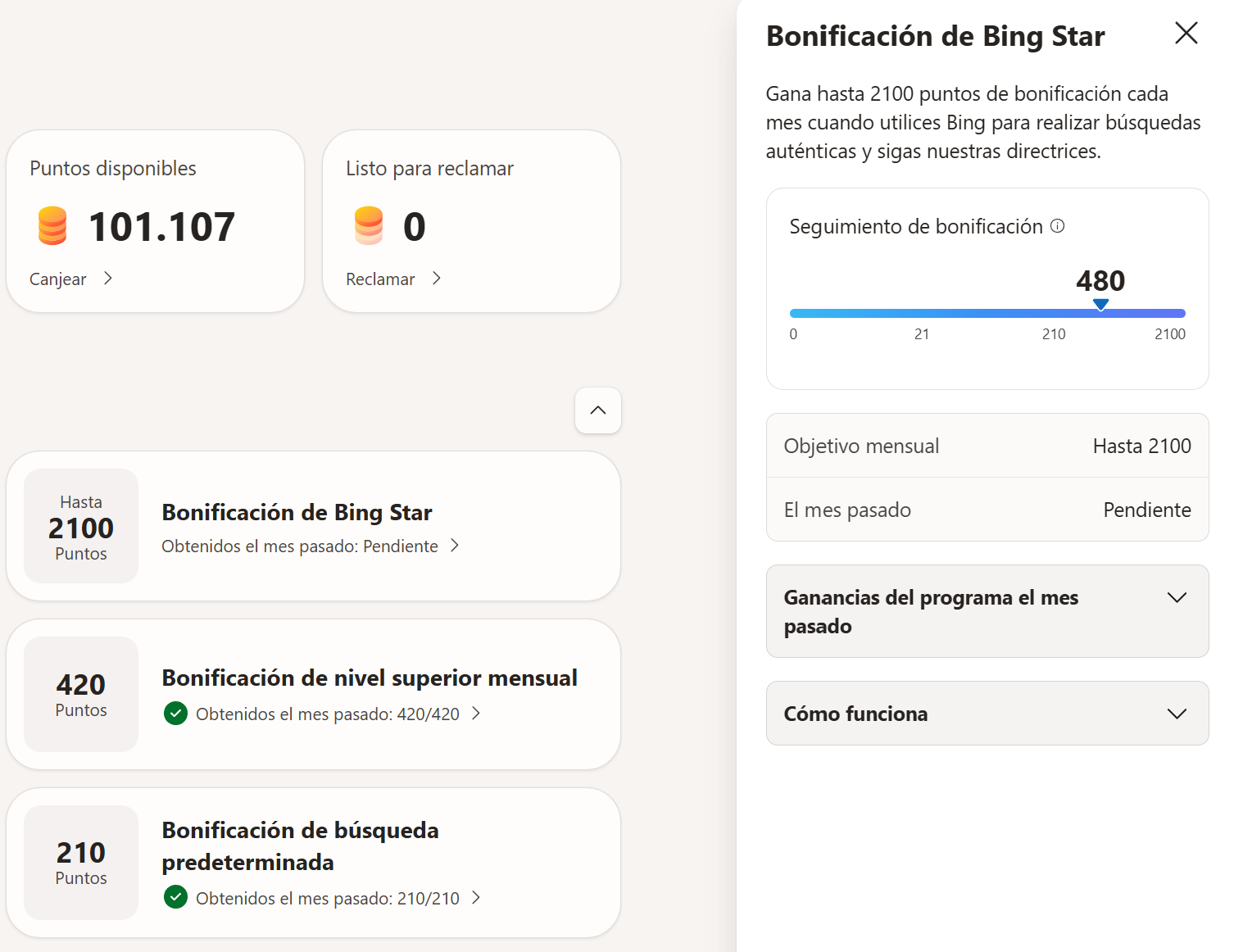1234x952 pixels.
Task: Click the Objetivo mensual row
Action: tap(987, 446)
